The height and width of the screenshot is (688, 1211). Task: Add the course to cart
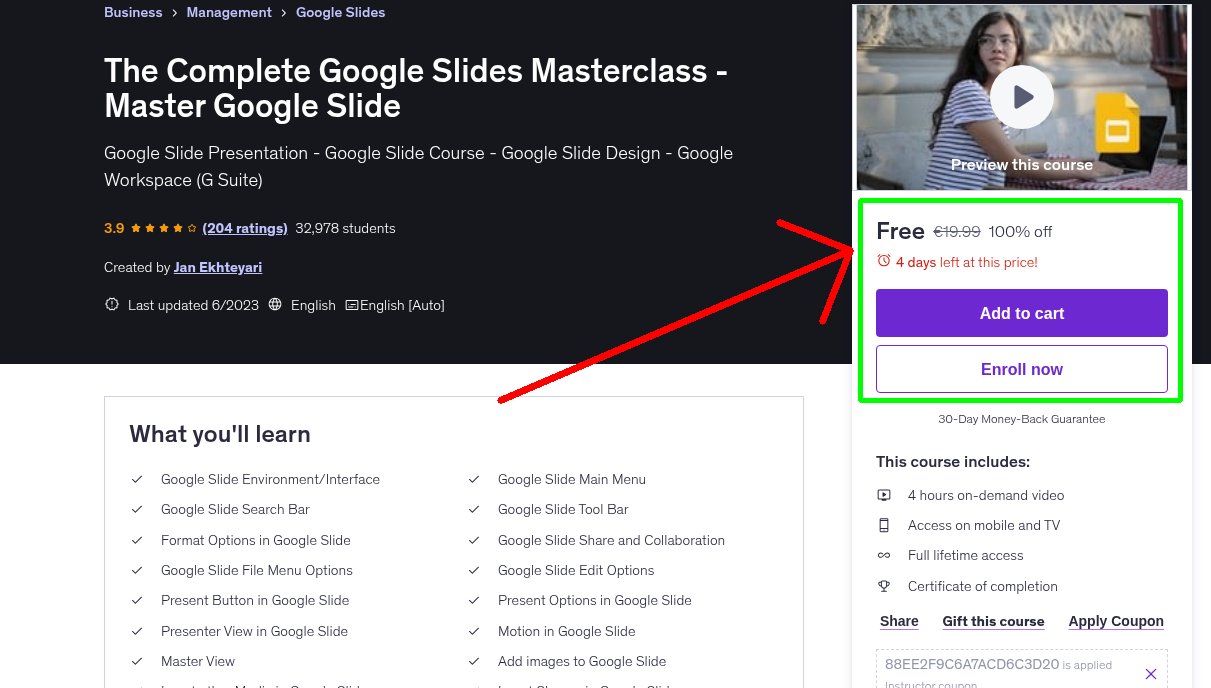pos(1021,313)
